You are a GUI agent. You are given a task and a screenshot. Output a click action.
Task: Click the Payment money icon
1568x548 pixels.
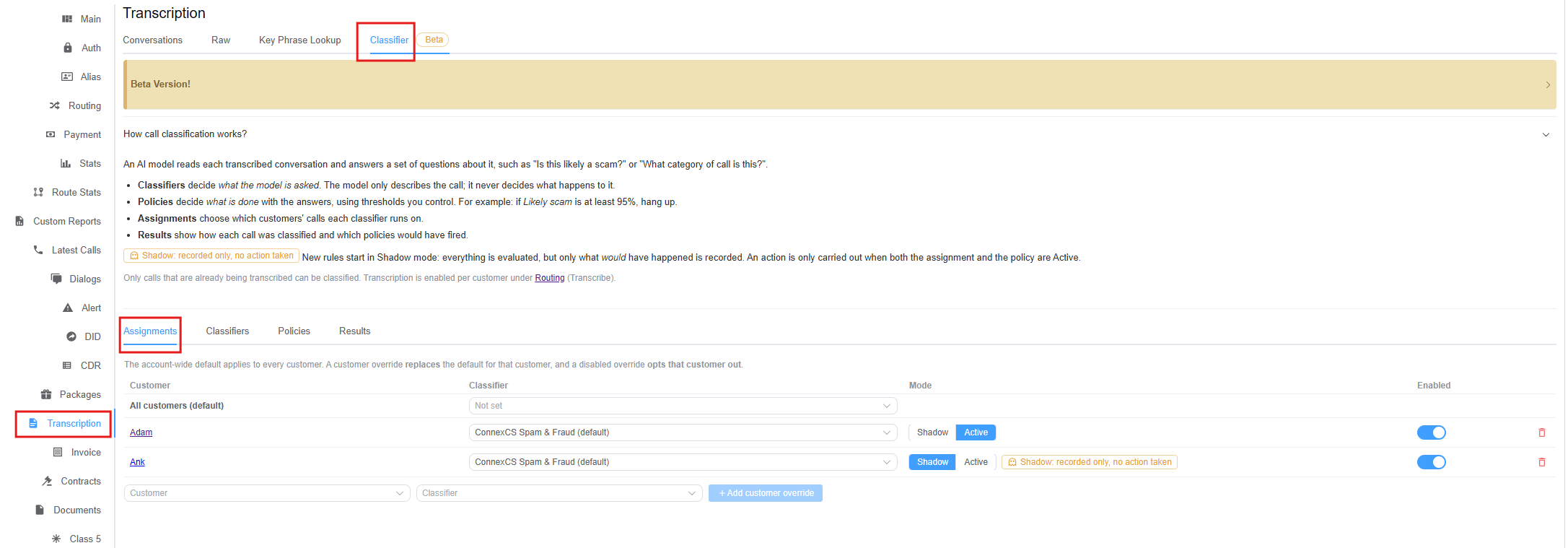point(51,134)
